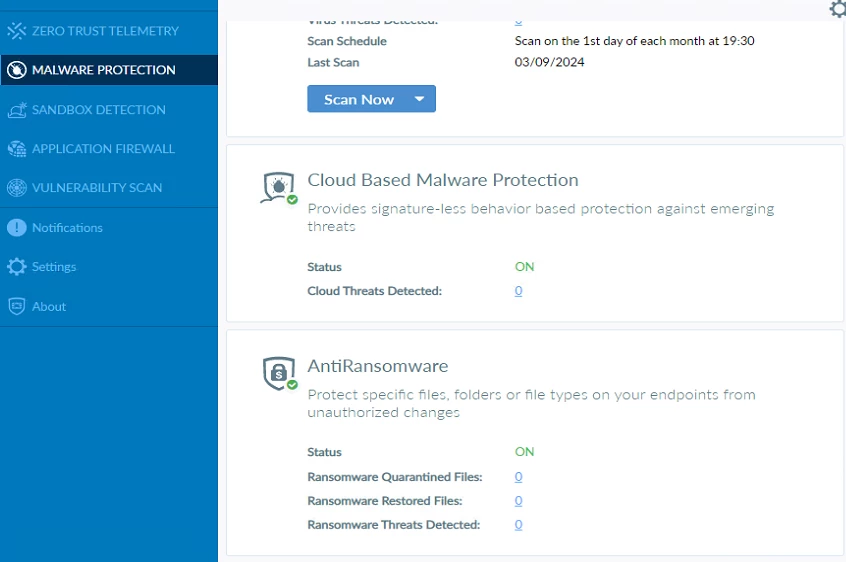846x562 pixels.
Task: Open the ZERO TRUST TELEMETRY section
Action: click(x=105, y=31)
